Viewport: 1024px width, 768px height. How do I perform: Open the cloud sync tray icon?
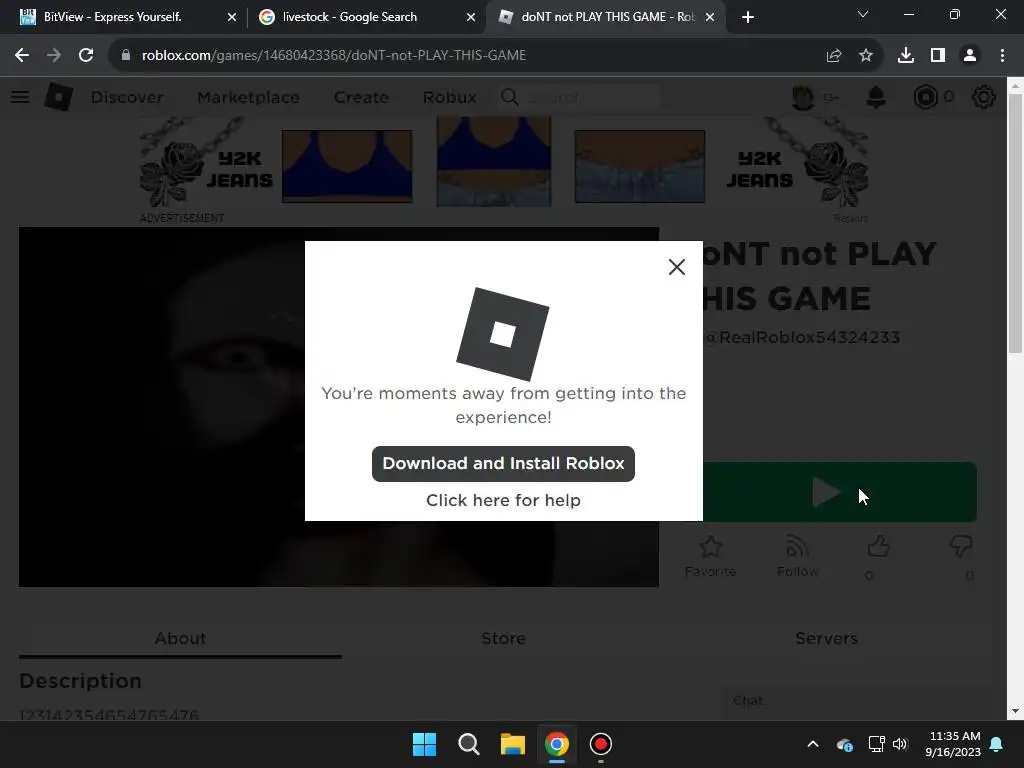coord(844,744)
